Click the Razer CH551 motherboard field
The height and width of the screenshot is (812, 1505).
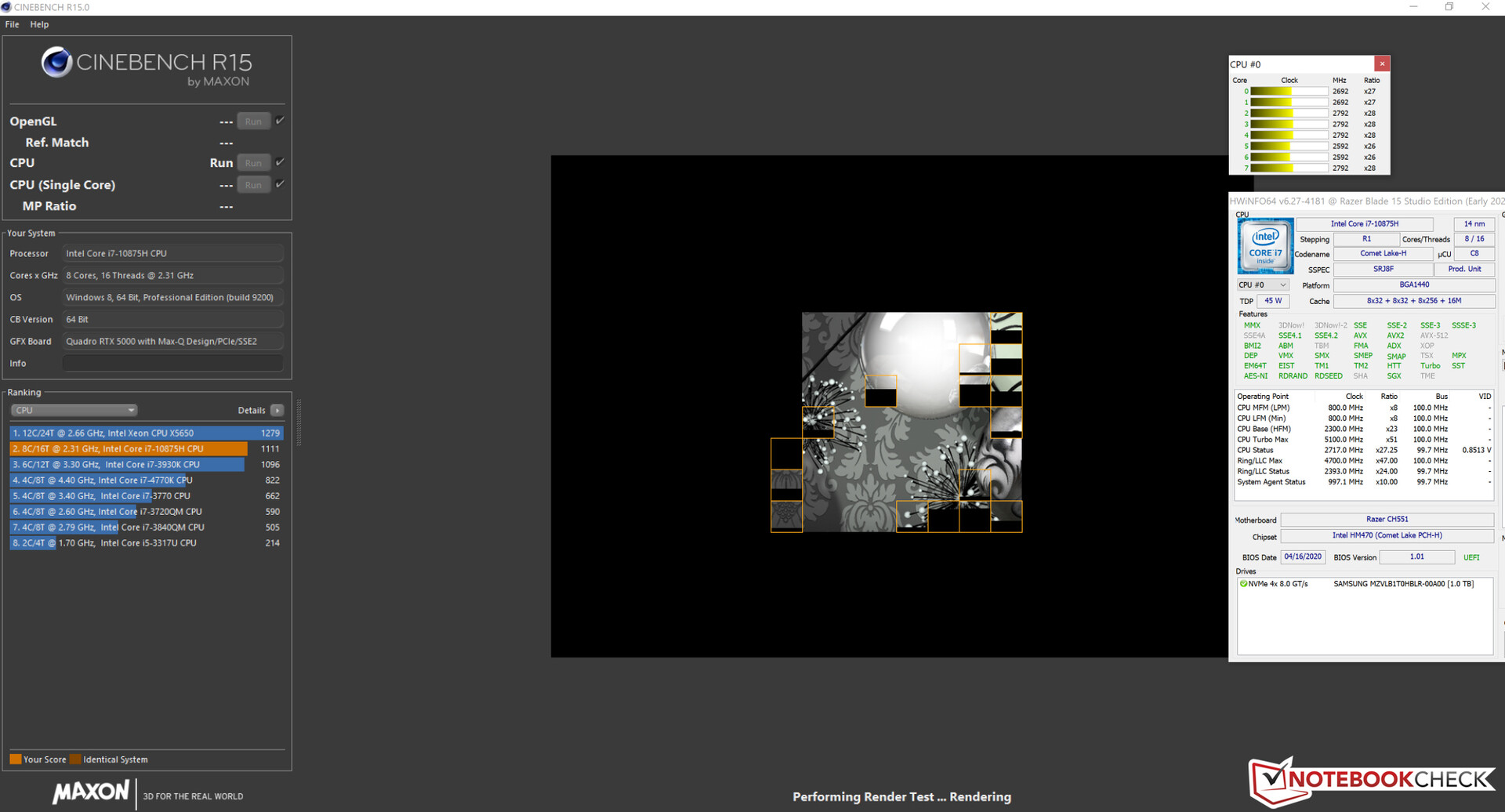coord(1387,519)
